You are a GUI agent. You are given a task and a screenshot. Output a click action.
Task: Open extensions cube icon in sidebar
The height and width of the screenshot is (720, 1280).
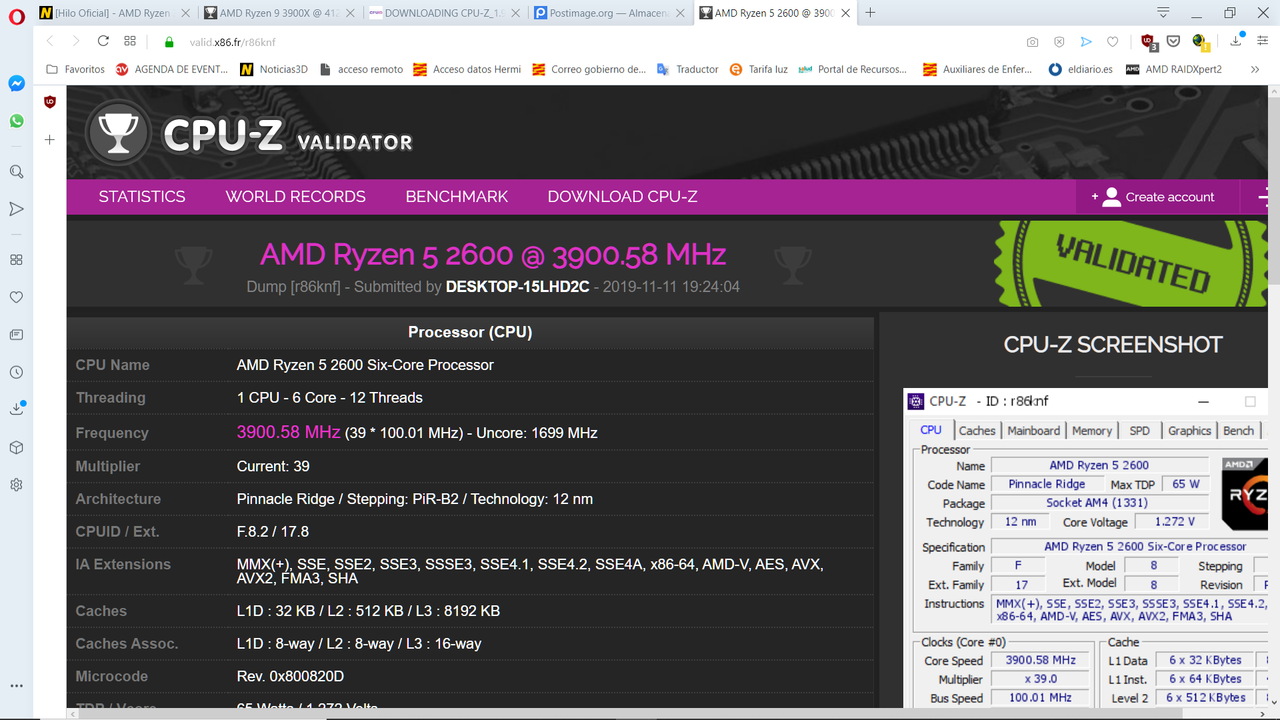16,447
